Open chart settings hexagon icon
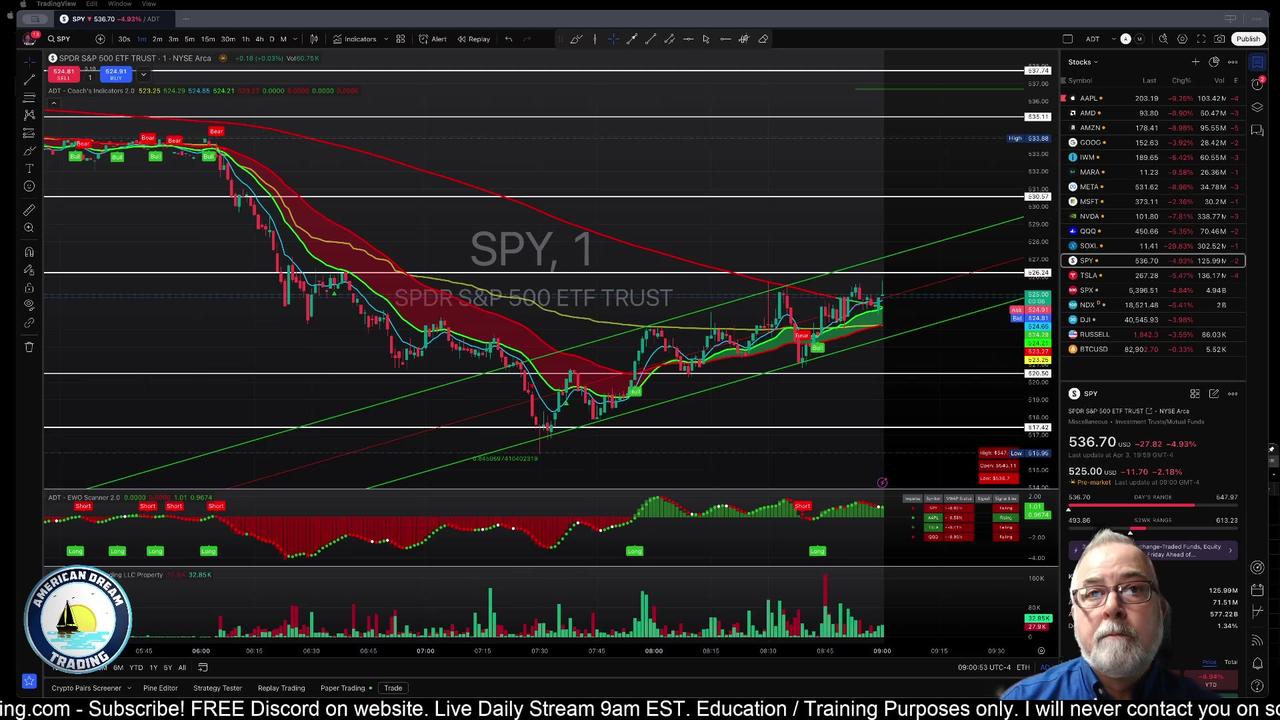Viewport: 1280px width, 720px height. click(1182, 39)
